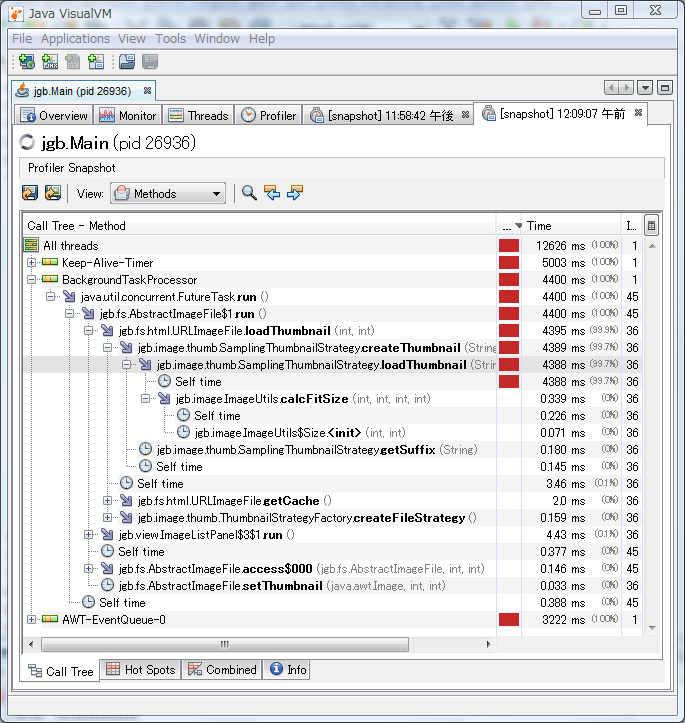Switch to the Profiler tab
The height and width of the screenshot is (723, 685).
[269, 115]
